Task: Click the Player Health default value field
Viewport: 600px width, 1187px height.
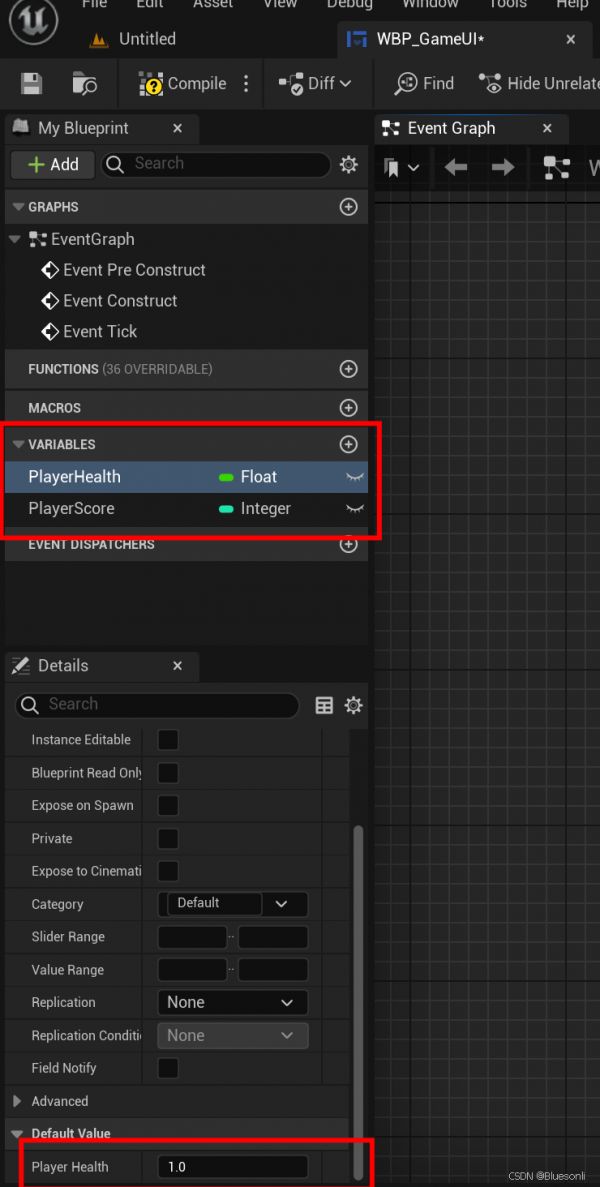Action: pos(232,1167)
